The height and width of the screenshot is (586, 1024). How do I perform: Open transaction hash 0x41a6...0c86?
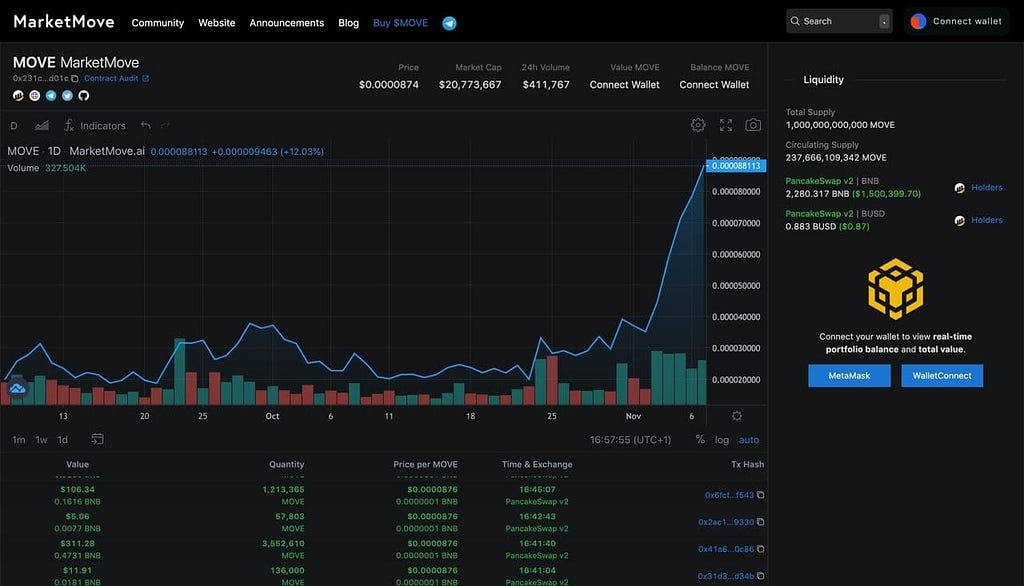(726, 549)
